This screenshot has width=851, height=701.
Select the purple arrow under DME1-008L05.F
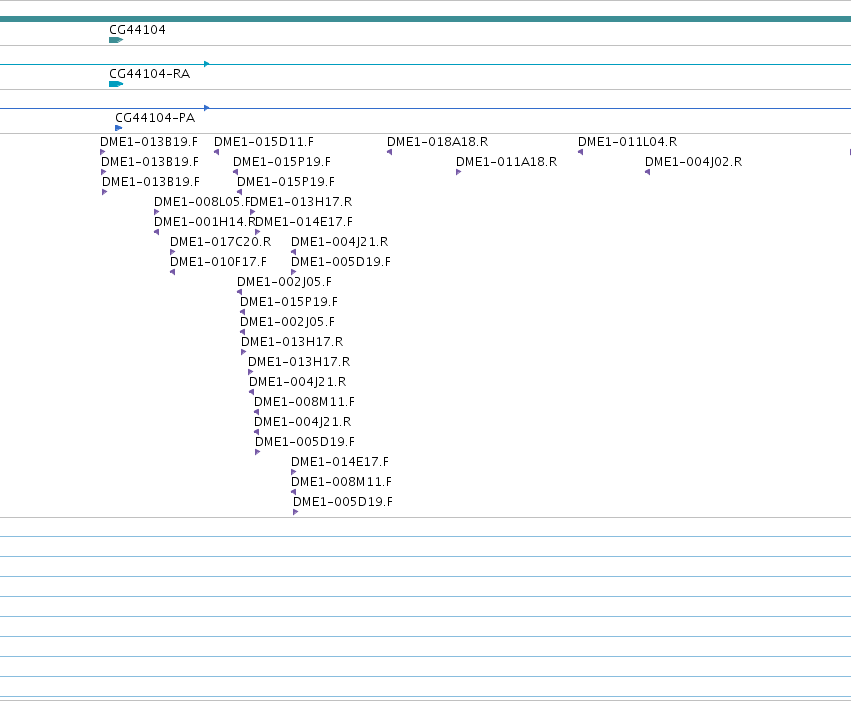[x=157, y=212]
